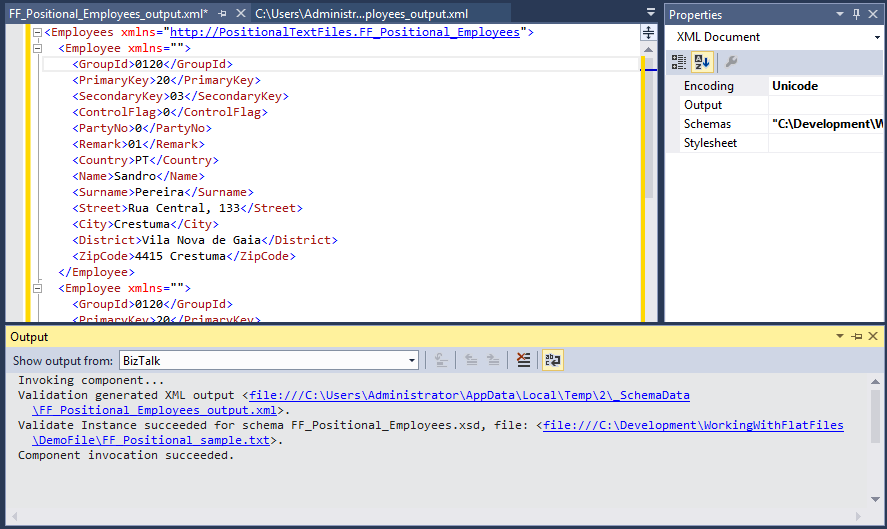Click the City Crestuma line
Screen dimensions: 887x529
(x=145, y=225)
